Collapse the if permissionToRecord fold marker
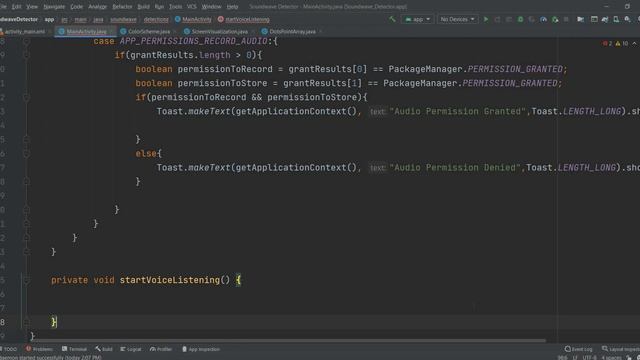Image resolution: width=640 pixels, height=360 pixels. point(27,98)
